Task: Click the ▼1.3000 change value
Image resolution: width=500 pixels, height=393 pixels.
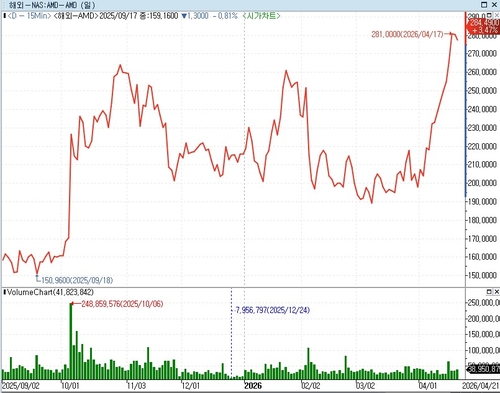Action: (x=195, y=16)
